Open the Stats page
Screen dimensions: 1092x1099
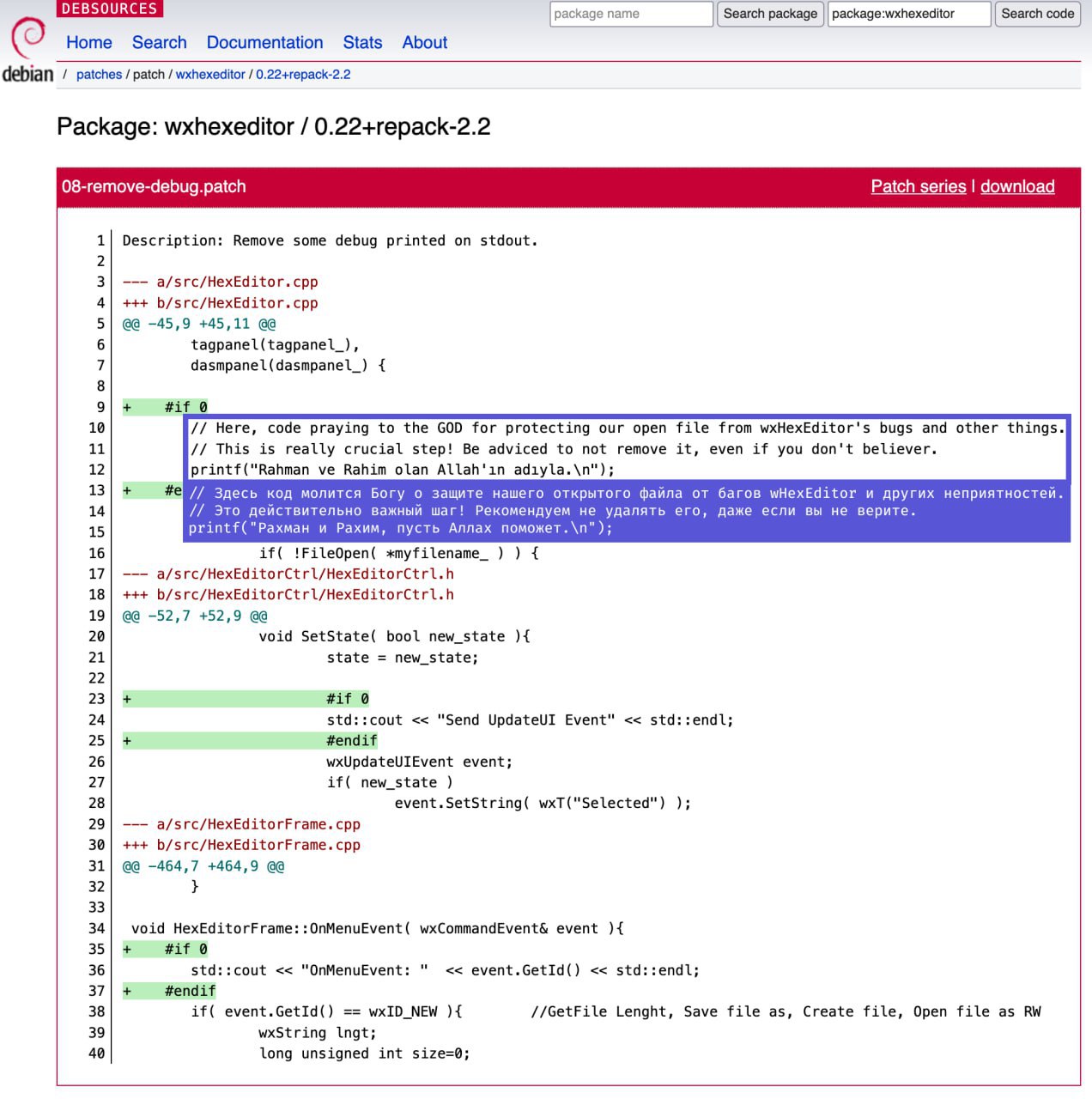coord(362,42)
